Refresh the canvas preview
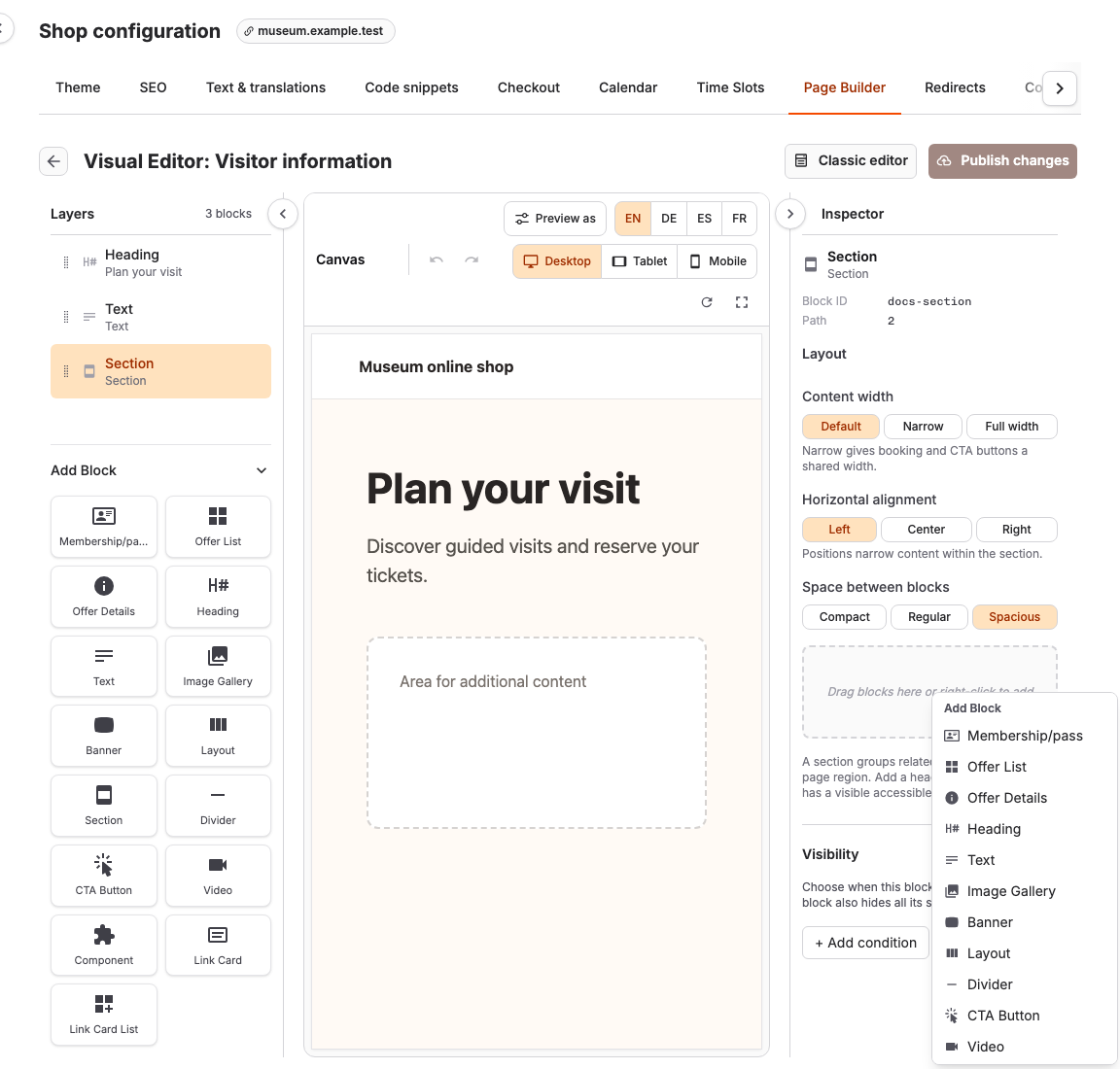 coord(707,302)
